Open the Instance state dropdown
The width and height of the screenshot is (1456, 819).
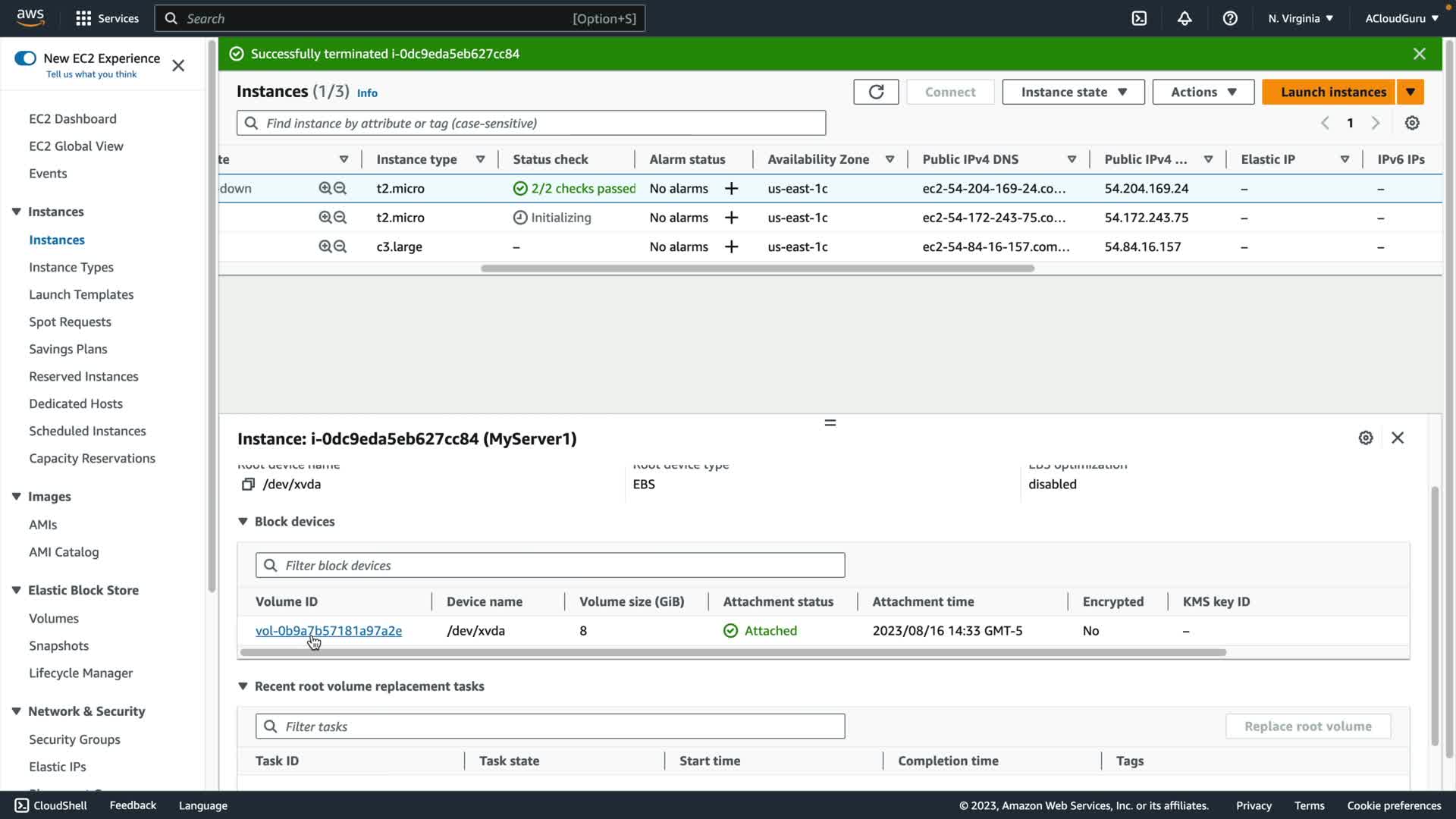(1073, 92)
